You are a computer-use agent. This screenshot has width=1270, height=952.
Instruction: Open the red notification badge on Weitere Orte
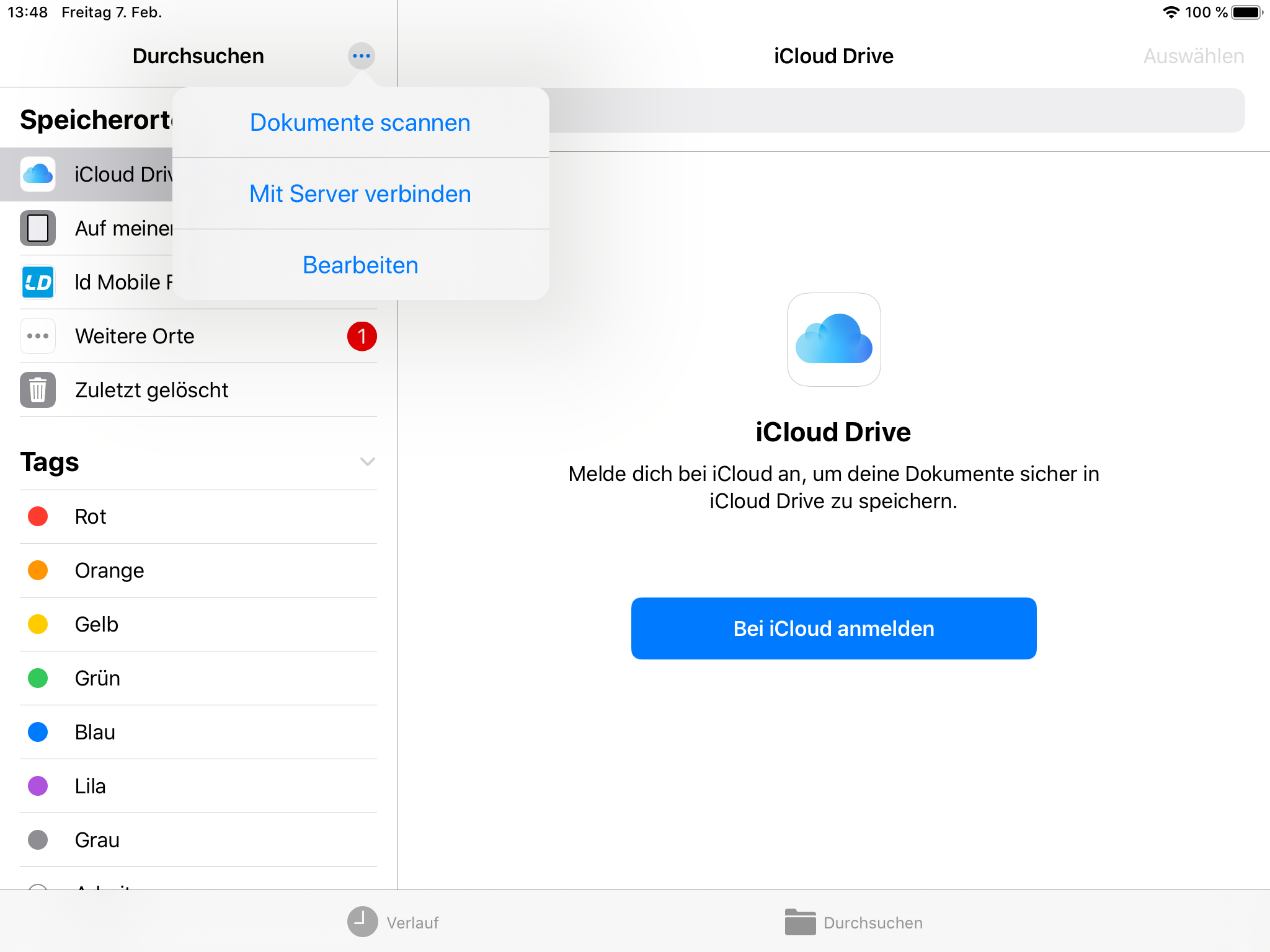[x=362, y=336]
